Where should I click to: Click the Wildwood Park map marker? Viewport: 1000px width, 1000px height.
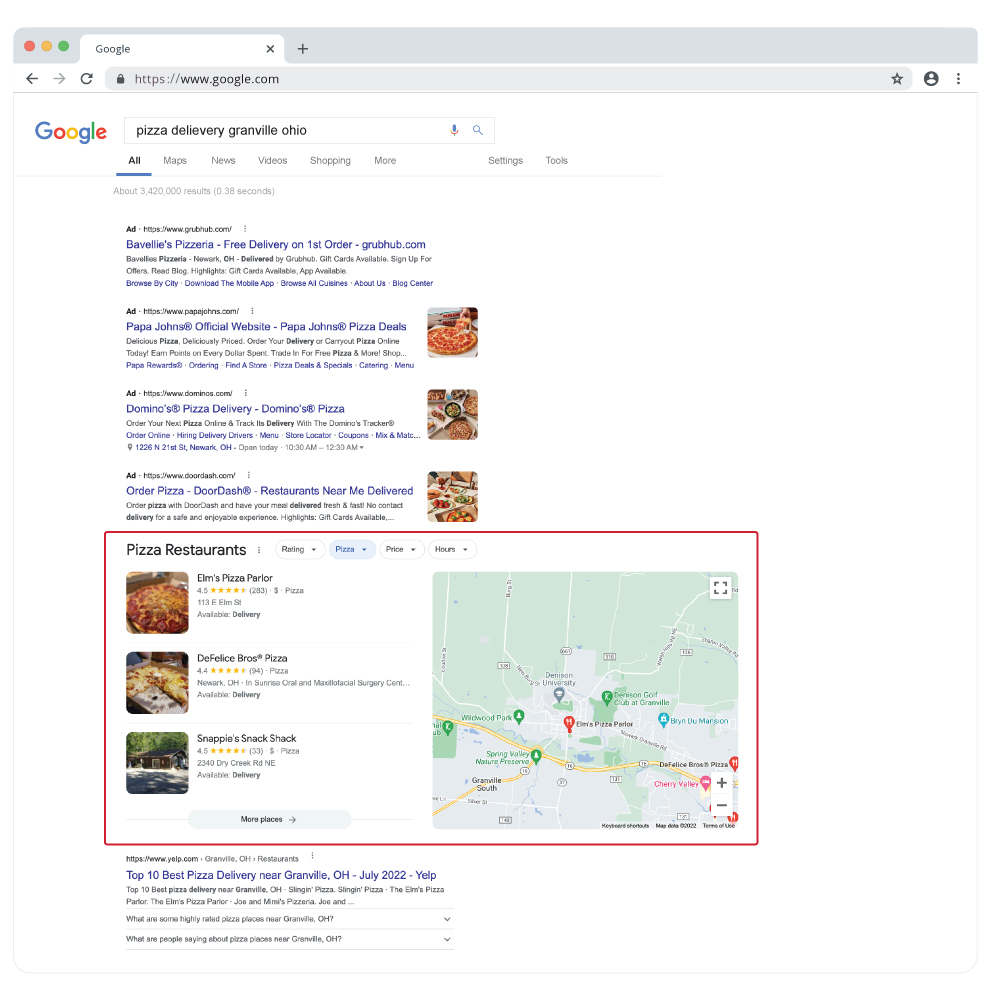(519, 717)
